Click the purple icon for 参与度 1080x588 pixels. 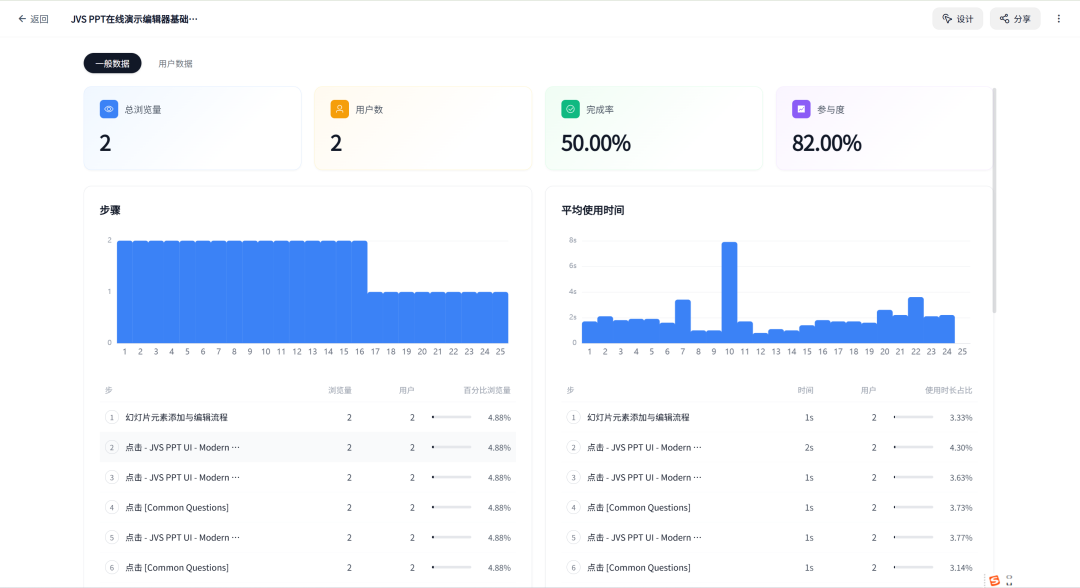pos(801,109)
